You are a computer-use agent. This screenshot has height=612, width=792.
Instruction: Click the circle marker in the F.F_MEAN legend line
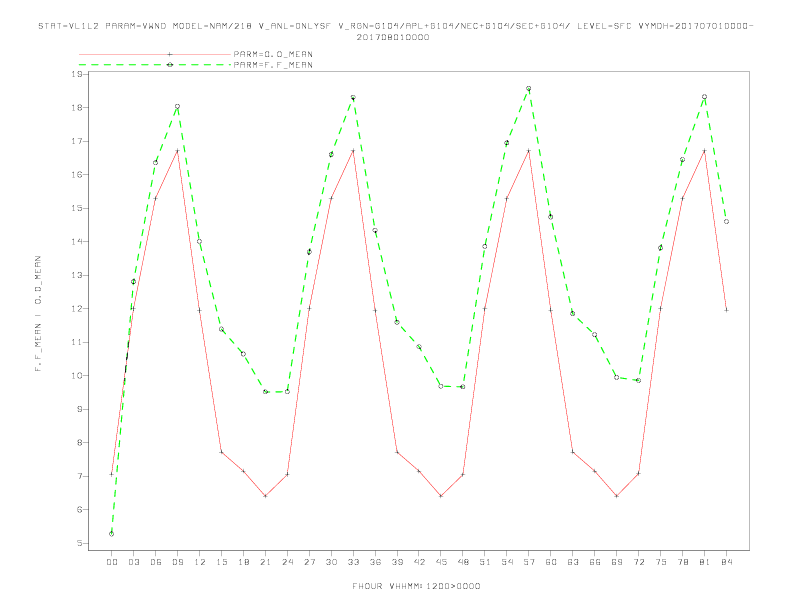click(170, 65)
